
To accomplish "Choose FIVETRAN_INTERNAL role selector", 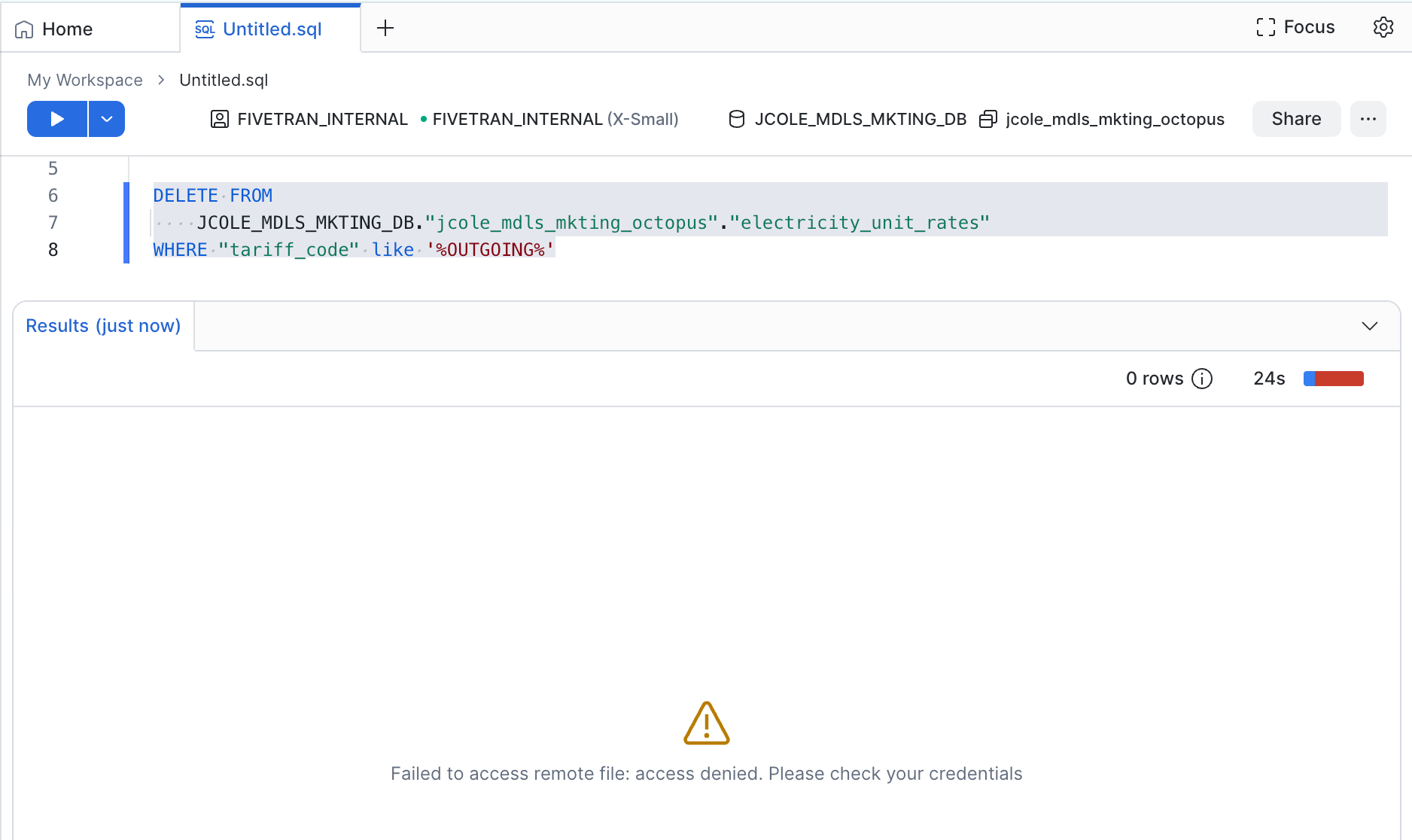I will [x=309, y=119].
